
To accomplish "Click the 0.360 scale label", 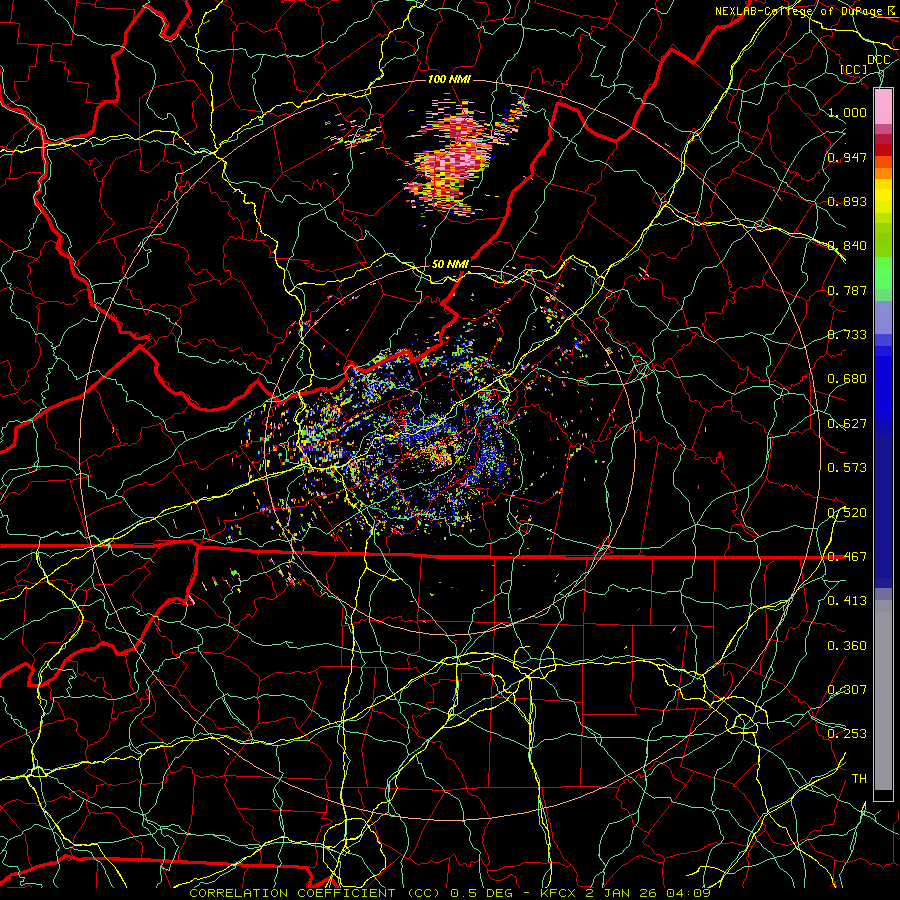I will [x=847, y=646].
